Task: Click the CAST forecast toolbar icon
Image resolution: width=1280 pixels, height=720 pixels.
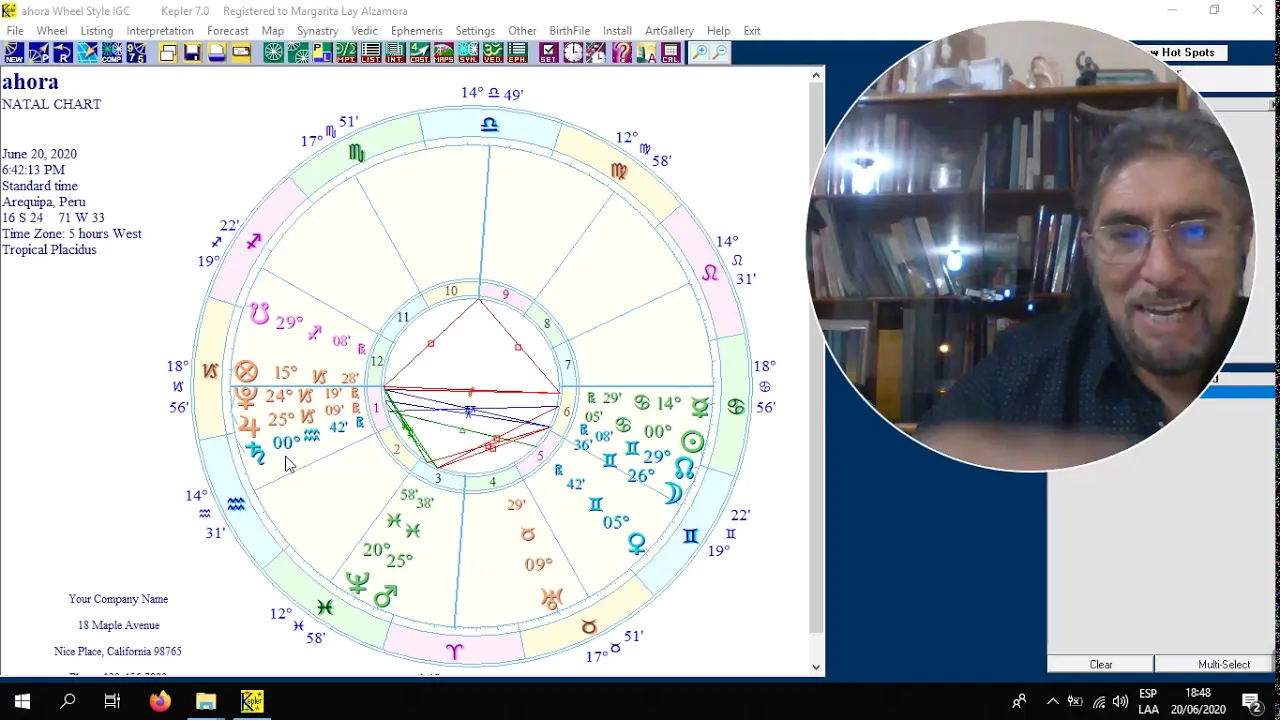Action: pyautogui.click(x=420, y=52)
